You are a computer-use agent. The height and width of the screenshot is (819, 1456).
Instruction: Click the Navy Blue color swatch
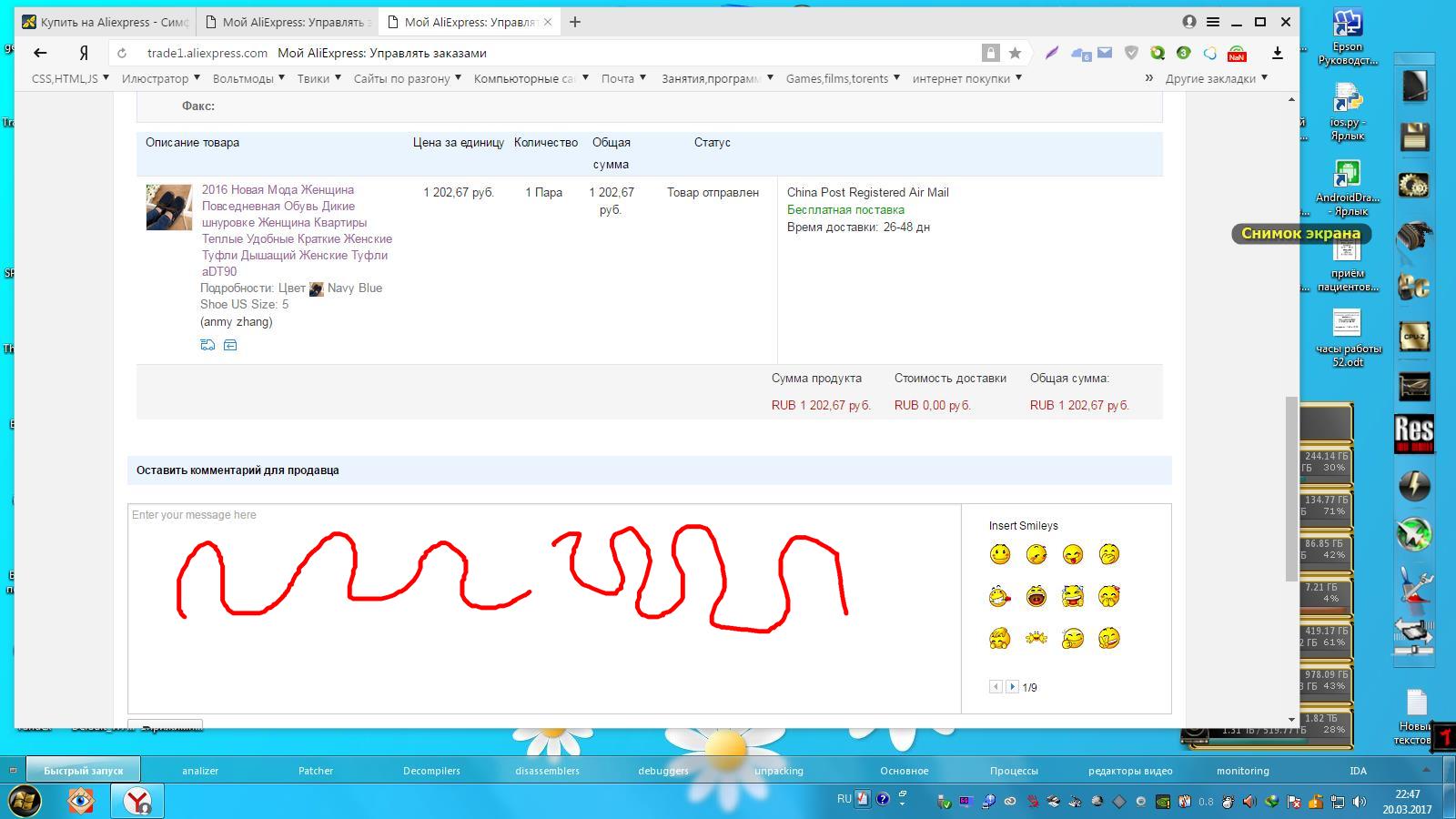[x=317, y=288]
